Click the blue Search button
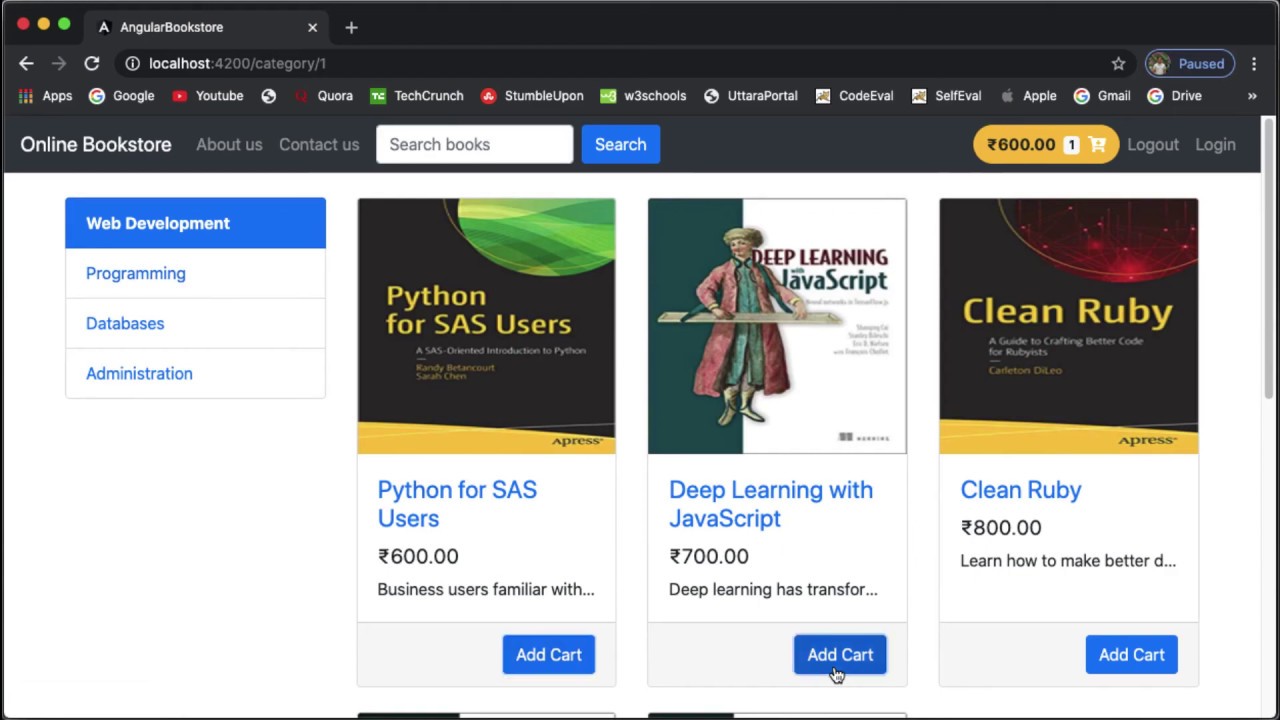 620,144
